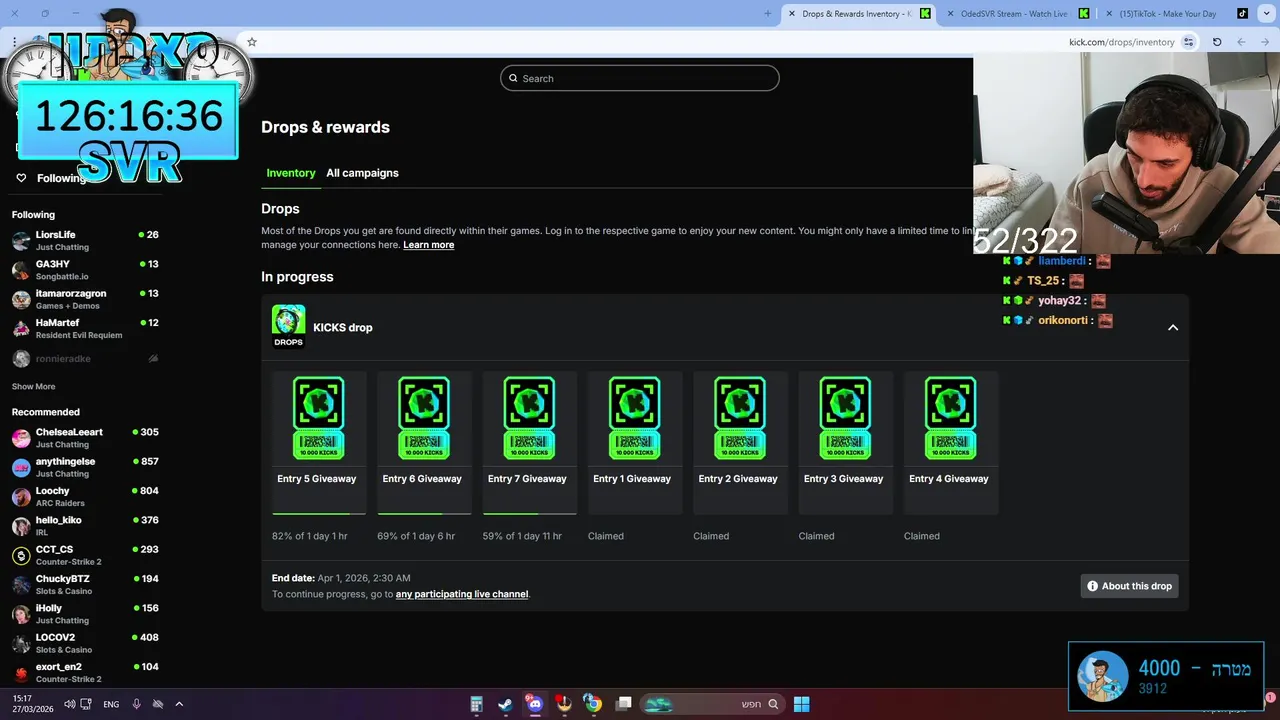This screenshot has height=720, width=1280.
Task: Click the About this drop button
Action: 1129,586
